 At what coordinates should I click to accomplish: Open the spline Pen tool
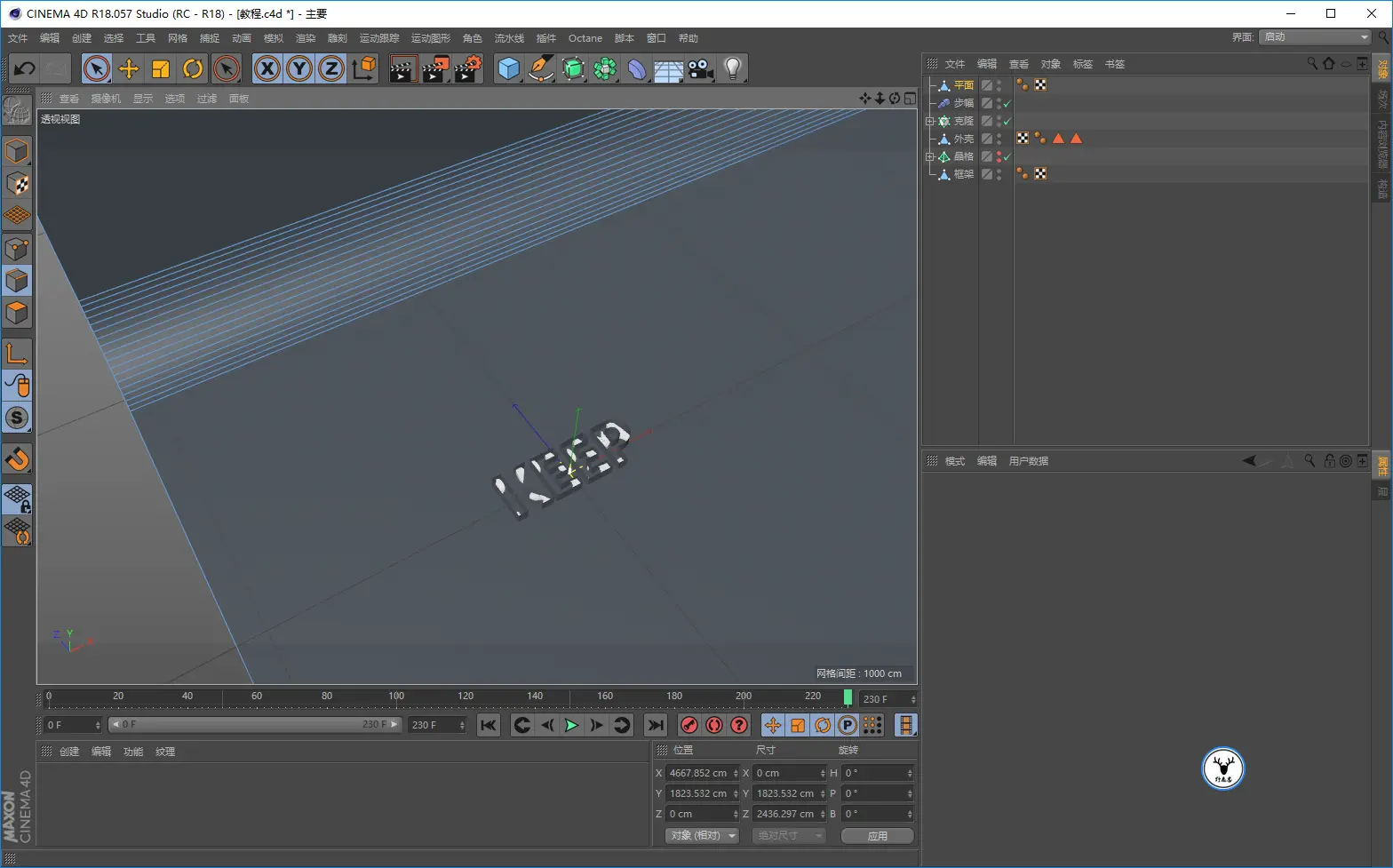[x=541, y=68]
